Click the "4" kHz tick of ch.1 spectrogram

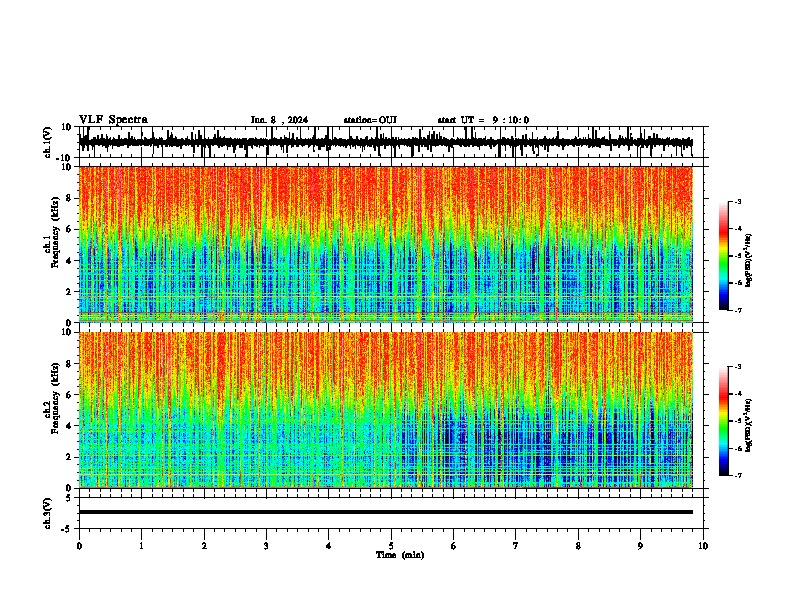pos(69,261)
